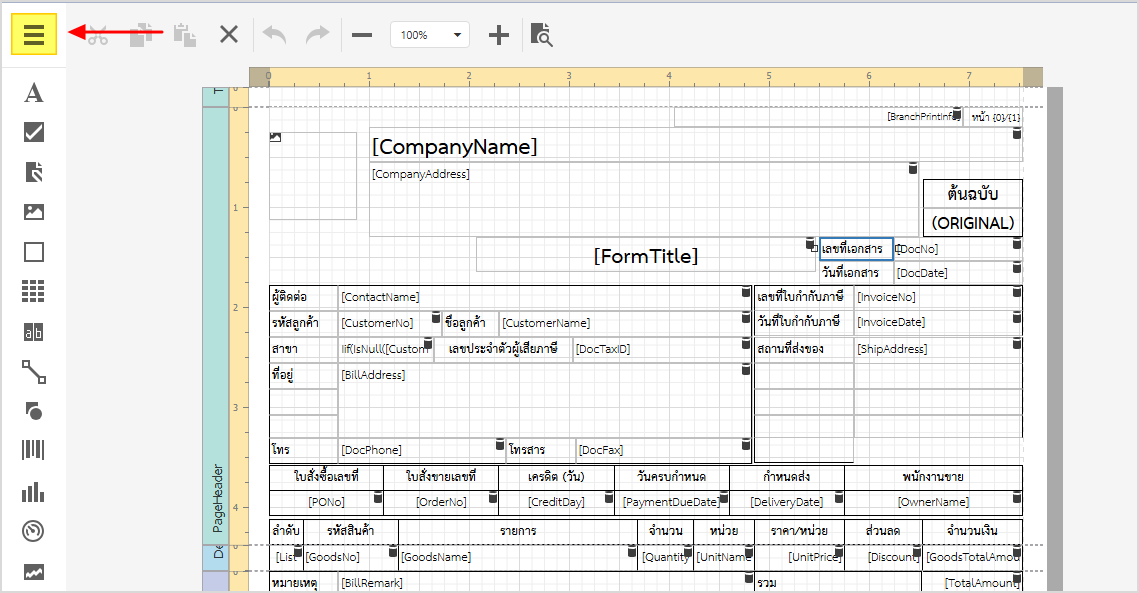Choose the Barcode control tool

[x=34, y=450]
